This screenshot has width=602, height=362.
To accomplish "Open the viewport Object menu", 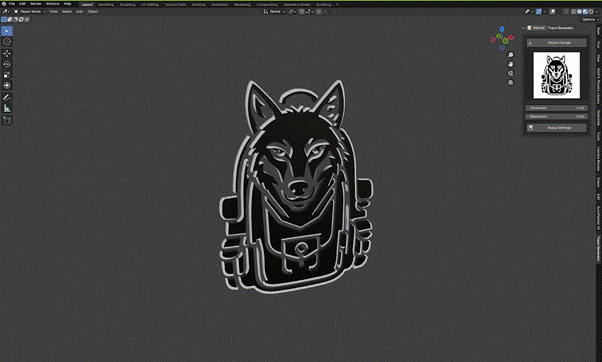I will coord(93,12).
